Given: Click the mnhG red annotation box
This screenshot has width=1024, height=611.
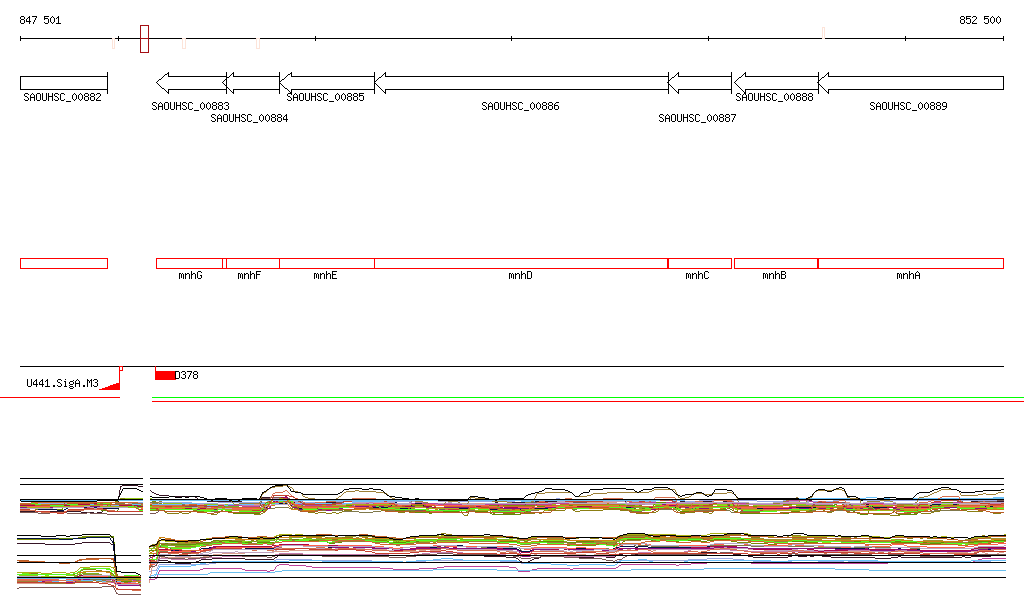Looking at the screenshot, I should pyautogui.click(x=189, y=263).
